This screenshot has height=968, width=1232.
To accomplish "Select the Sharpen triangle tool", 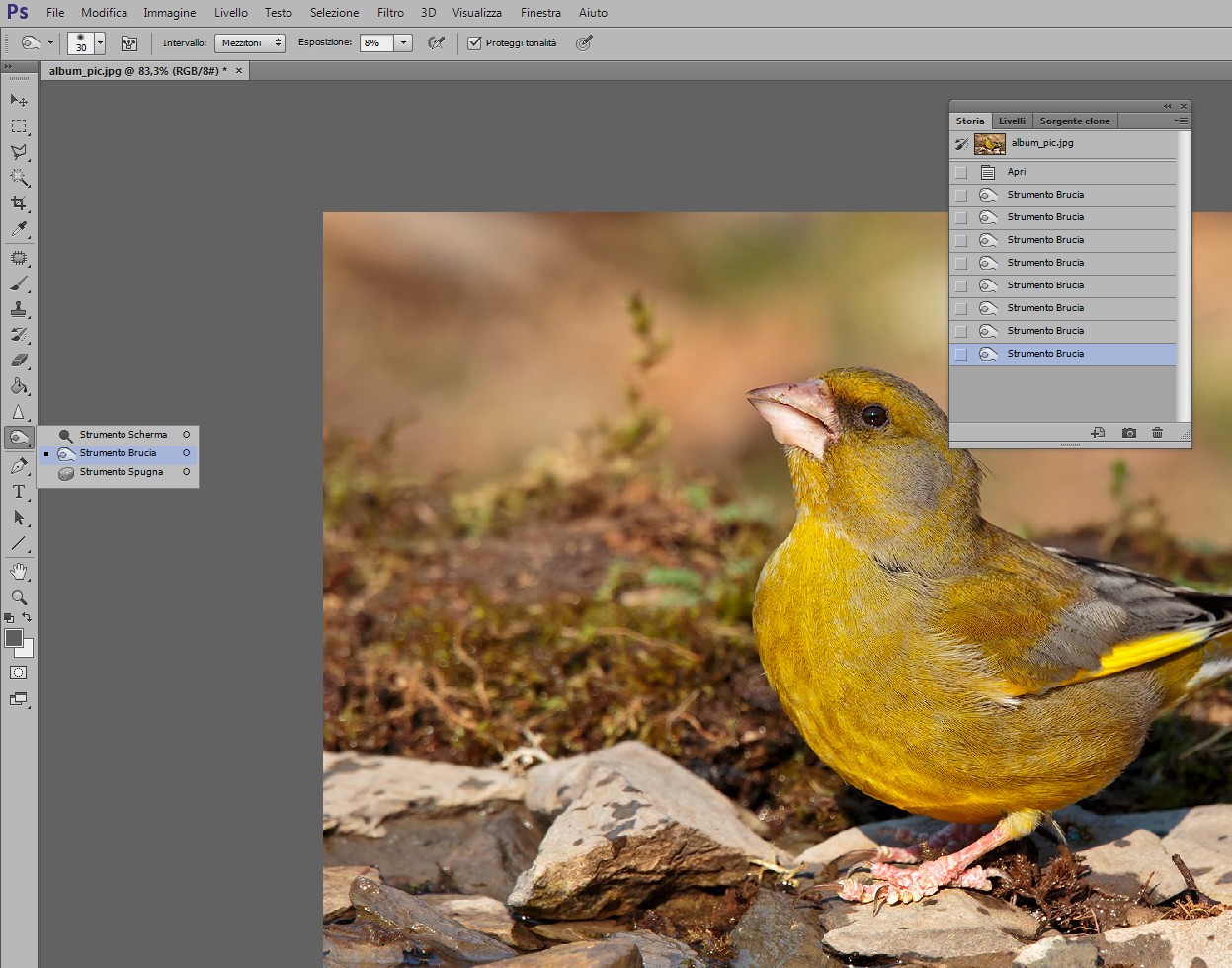I will [19, 412].
